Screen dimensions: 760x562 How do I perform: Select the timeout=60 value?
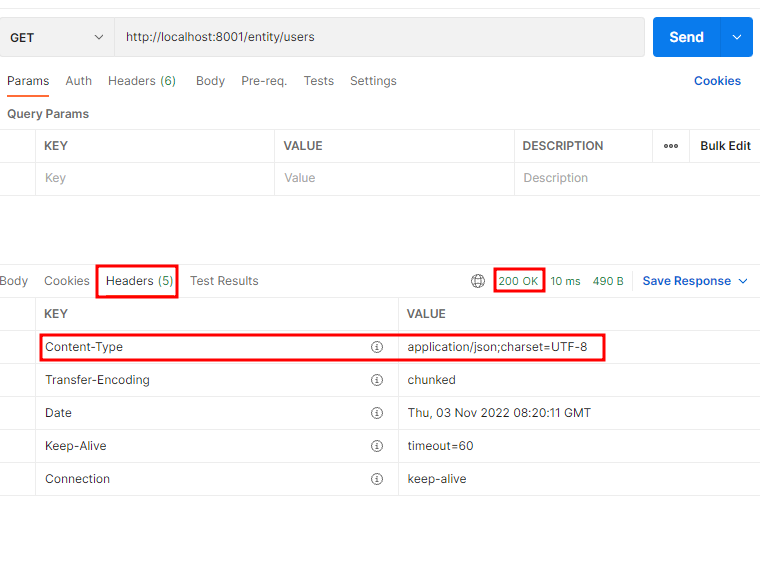coord(440,446)
